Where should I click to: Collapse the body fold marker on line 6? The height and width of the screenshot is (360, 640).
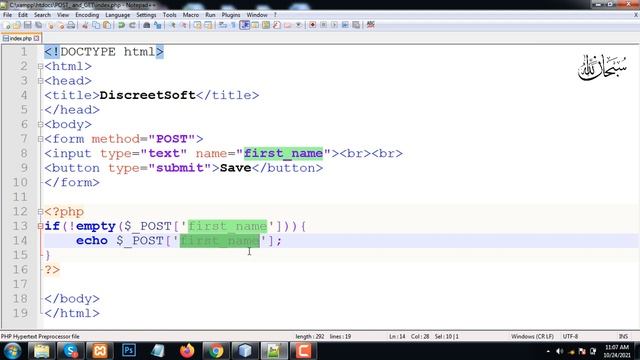click(40, 124)
